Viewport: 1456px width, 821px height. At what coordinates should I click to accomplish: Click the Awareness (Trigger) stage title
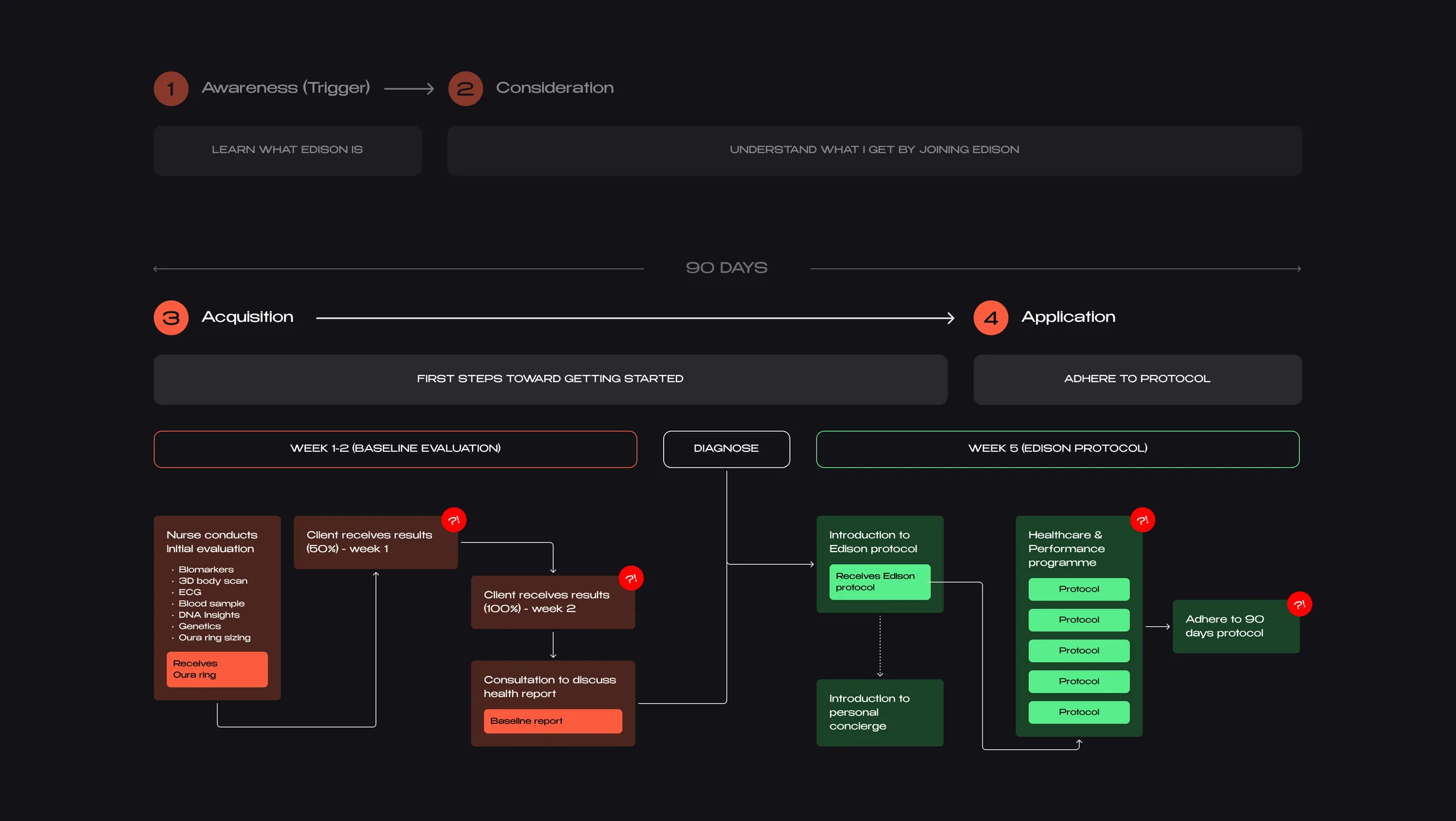pos(286,88)
